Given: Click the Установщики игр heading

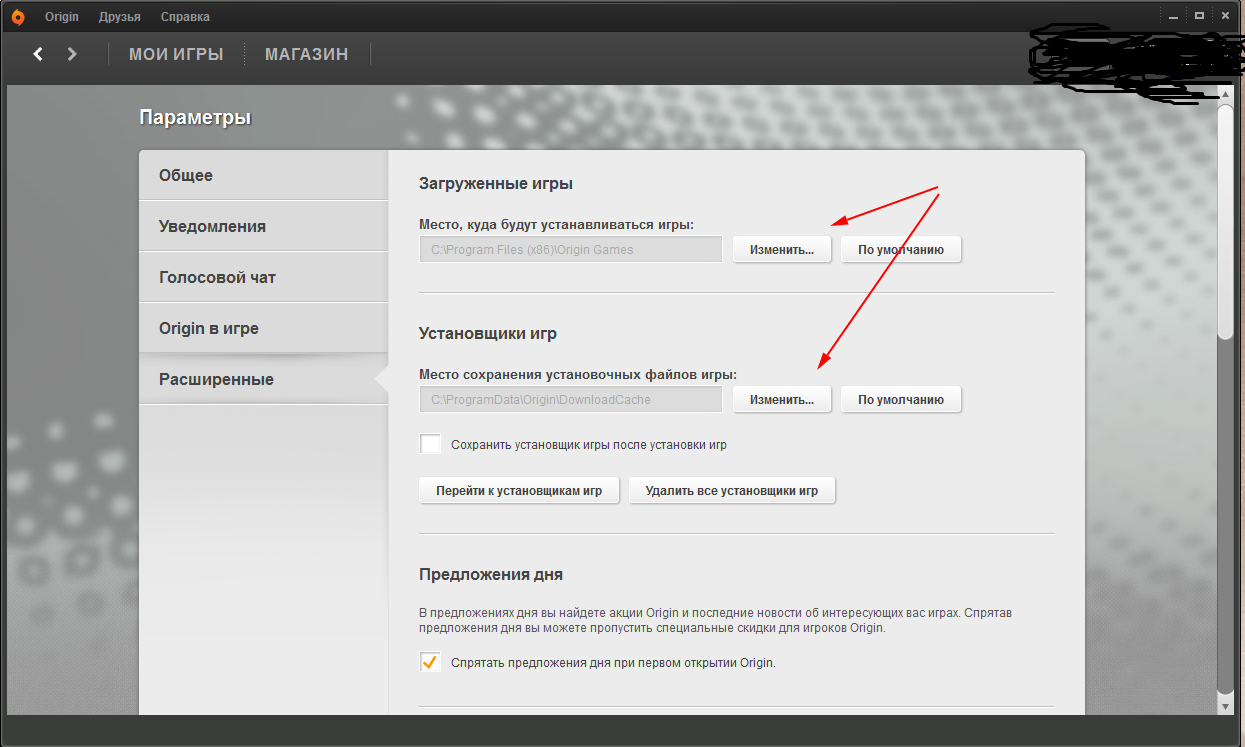Looking at the screenshot, I should pyautogui.click(x=488, y=333).
